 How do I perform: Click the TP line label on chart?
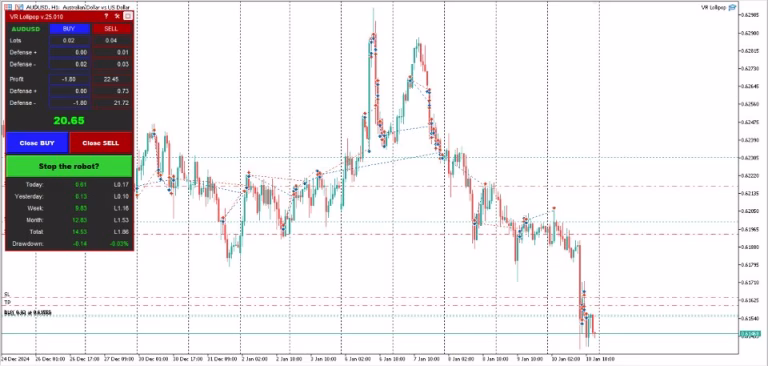coord(7,302)
